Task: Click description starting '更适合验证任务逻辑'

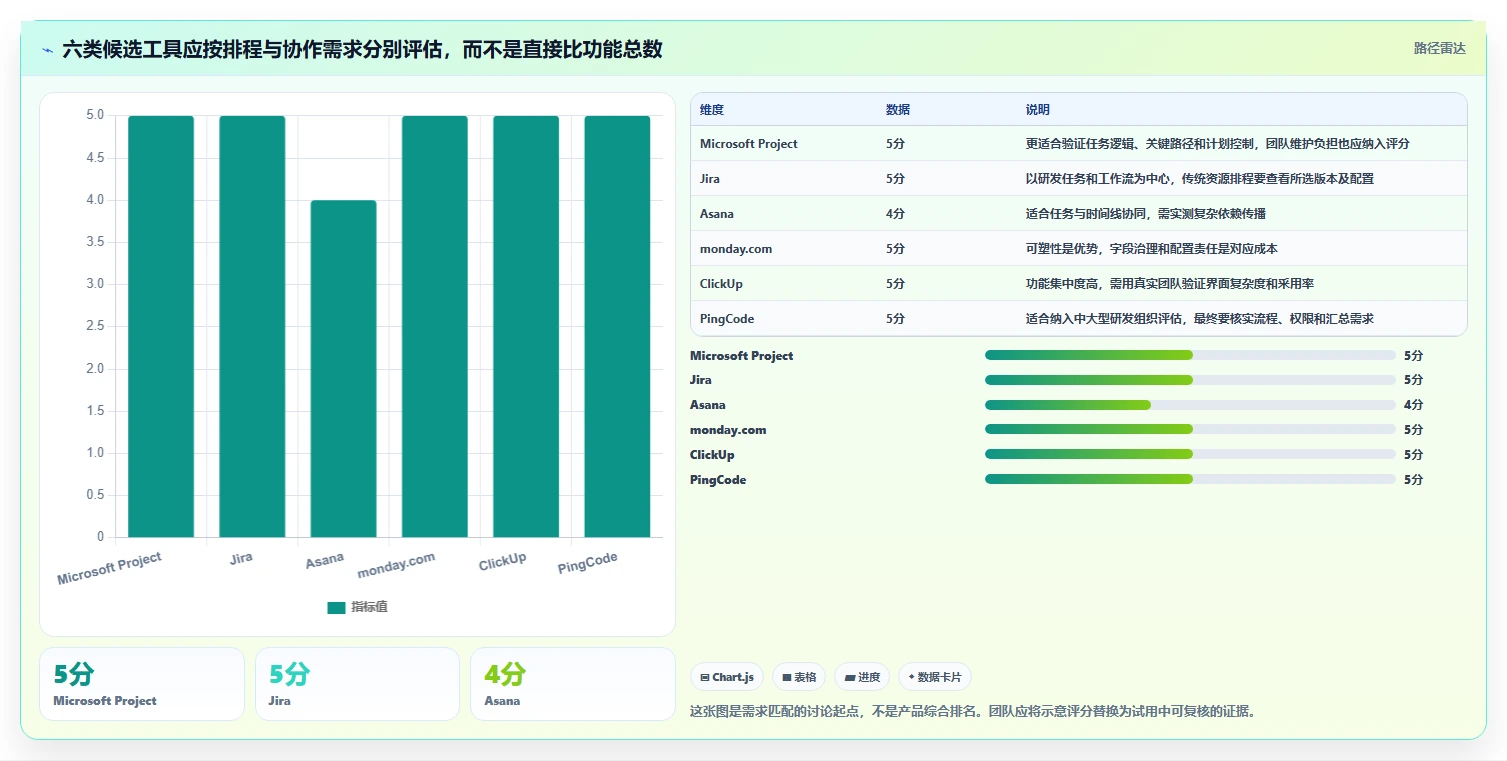Action: coord(1218,144)
